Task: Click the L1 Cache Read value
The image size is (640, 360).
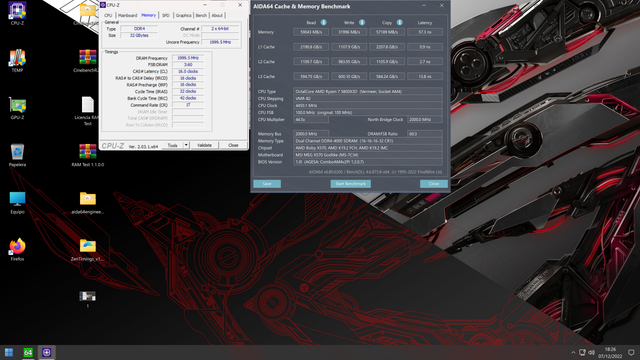Action: [x=311, y=47]
